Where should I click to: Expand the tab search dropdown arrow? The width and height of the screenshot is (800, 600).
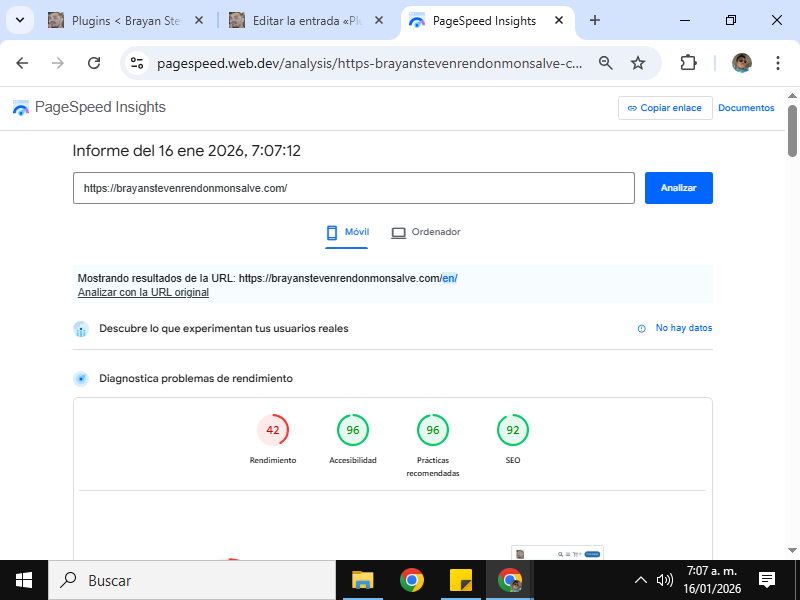19,20
